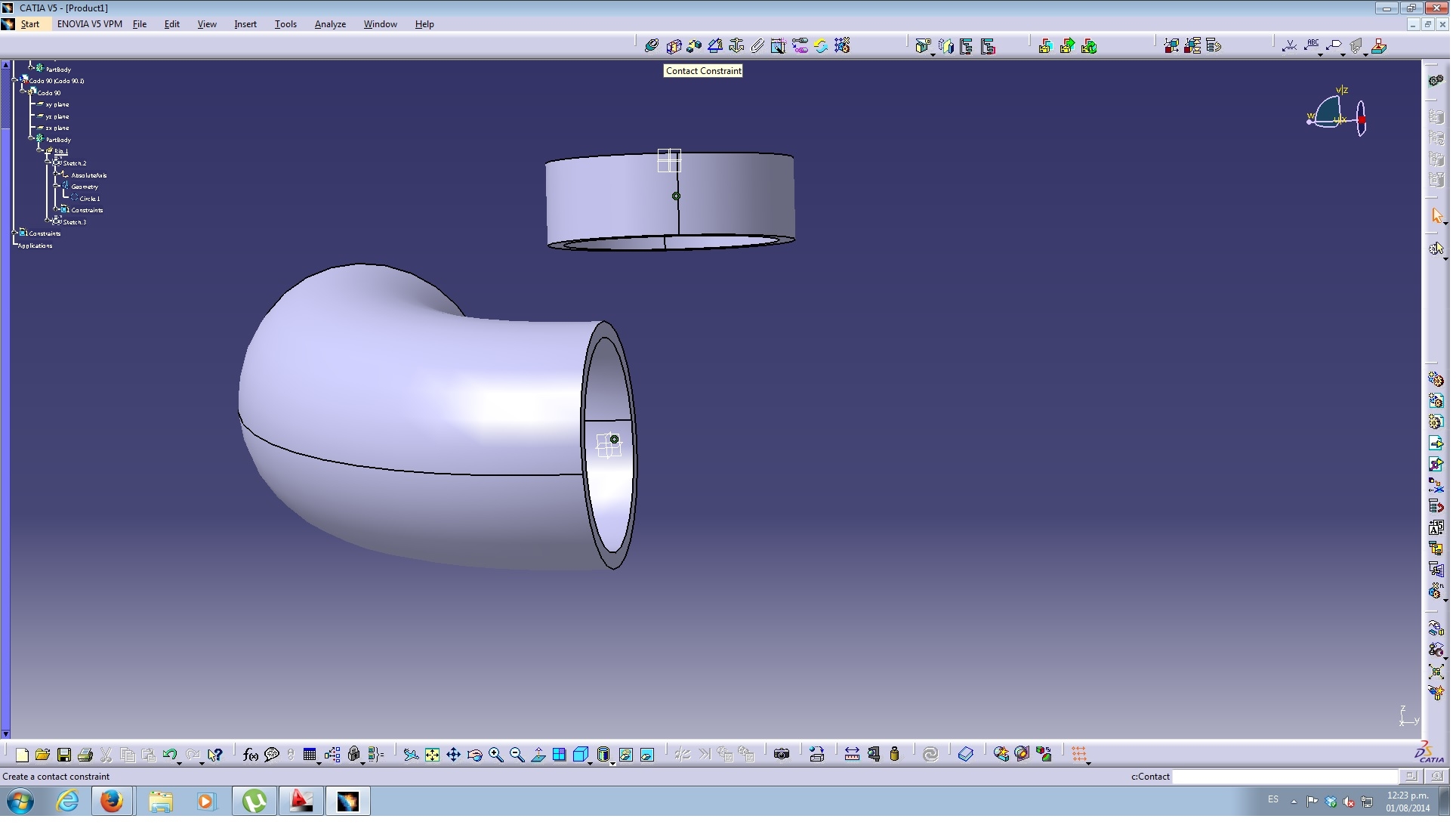The image size is (1456, 828).
Task: Click the Contact Constraint tool icon
Action: [x=674, y=46]
